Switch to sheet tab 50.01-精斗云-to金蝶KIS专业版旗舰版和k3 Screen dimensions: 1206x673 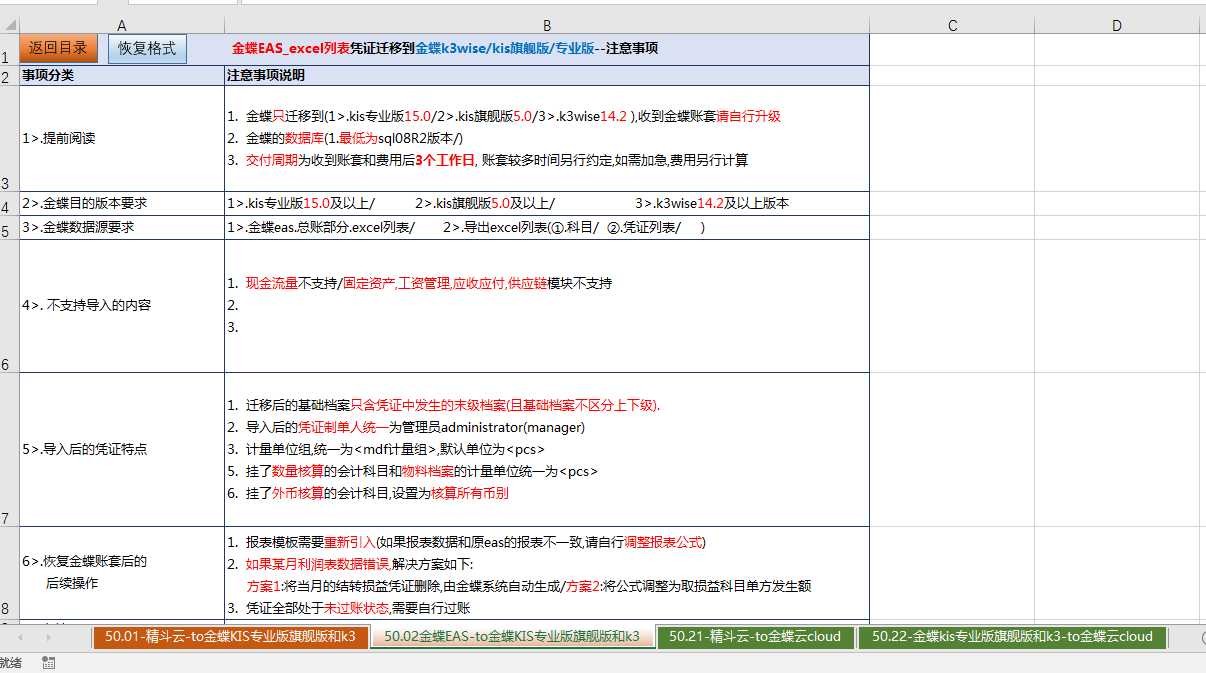[230, 636]
